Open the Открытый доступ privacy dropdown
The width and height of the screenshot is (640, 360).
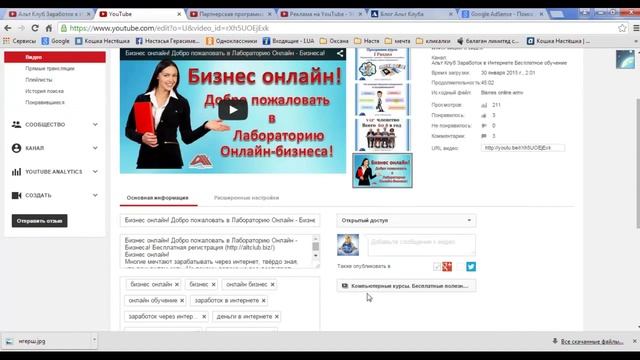point(406,220)
